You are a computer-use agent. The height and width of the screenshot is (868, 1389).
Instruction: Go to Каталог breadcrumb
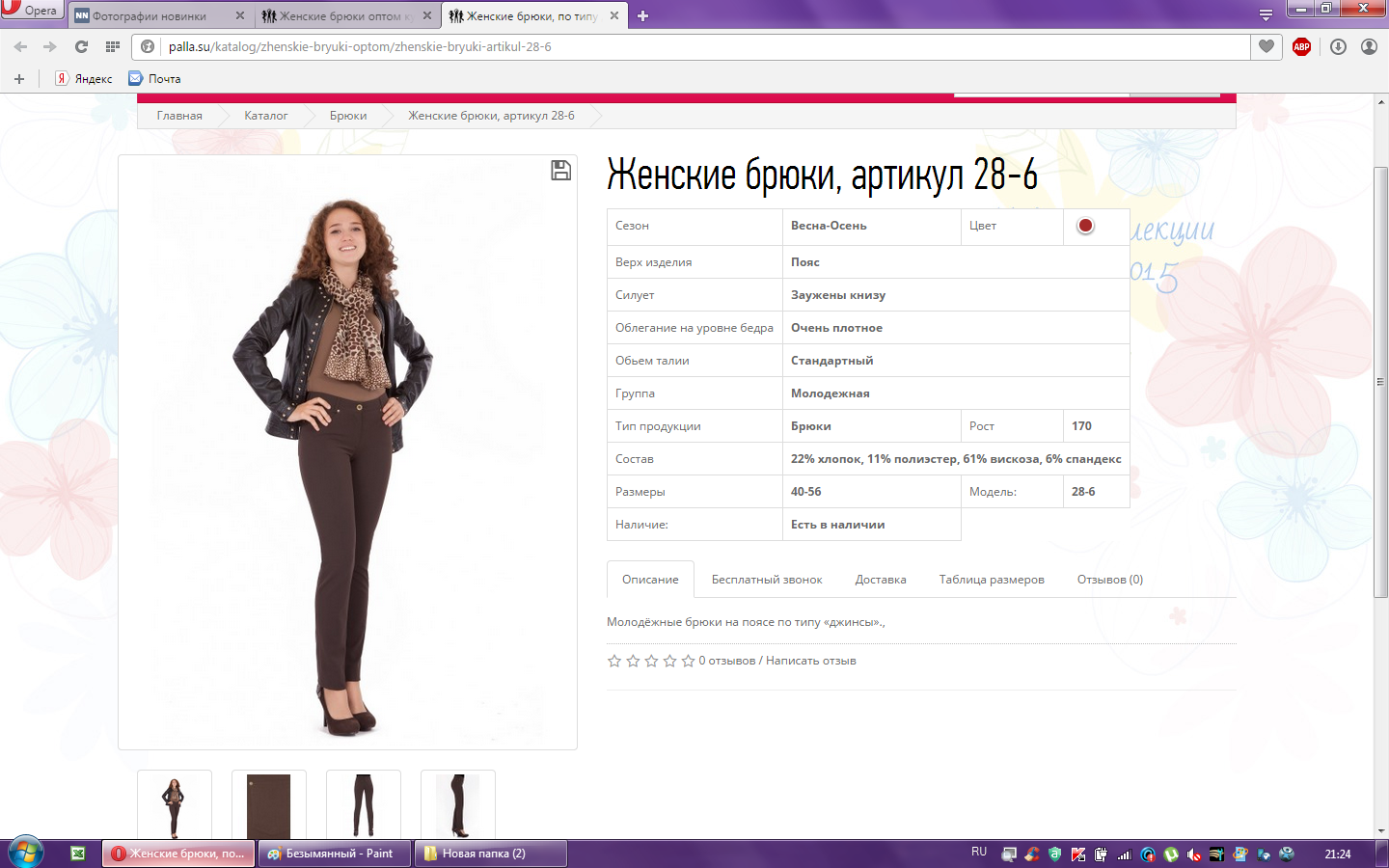pos(266,116)
